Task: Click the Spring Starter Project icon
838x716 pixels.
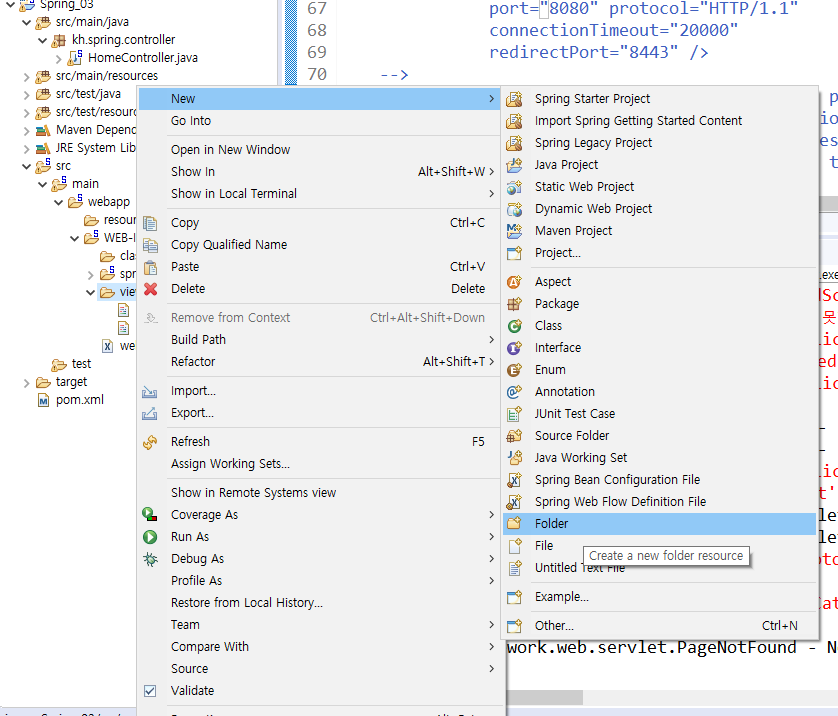Action: coord(514,99)
